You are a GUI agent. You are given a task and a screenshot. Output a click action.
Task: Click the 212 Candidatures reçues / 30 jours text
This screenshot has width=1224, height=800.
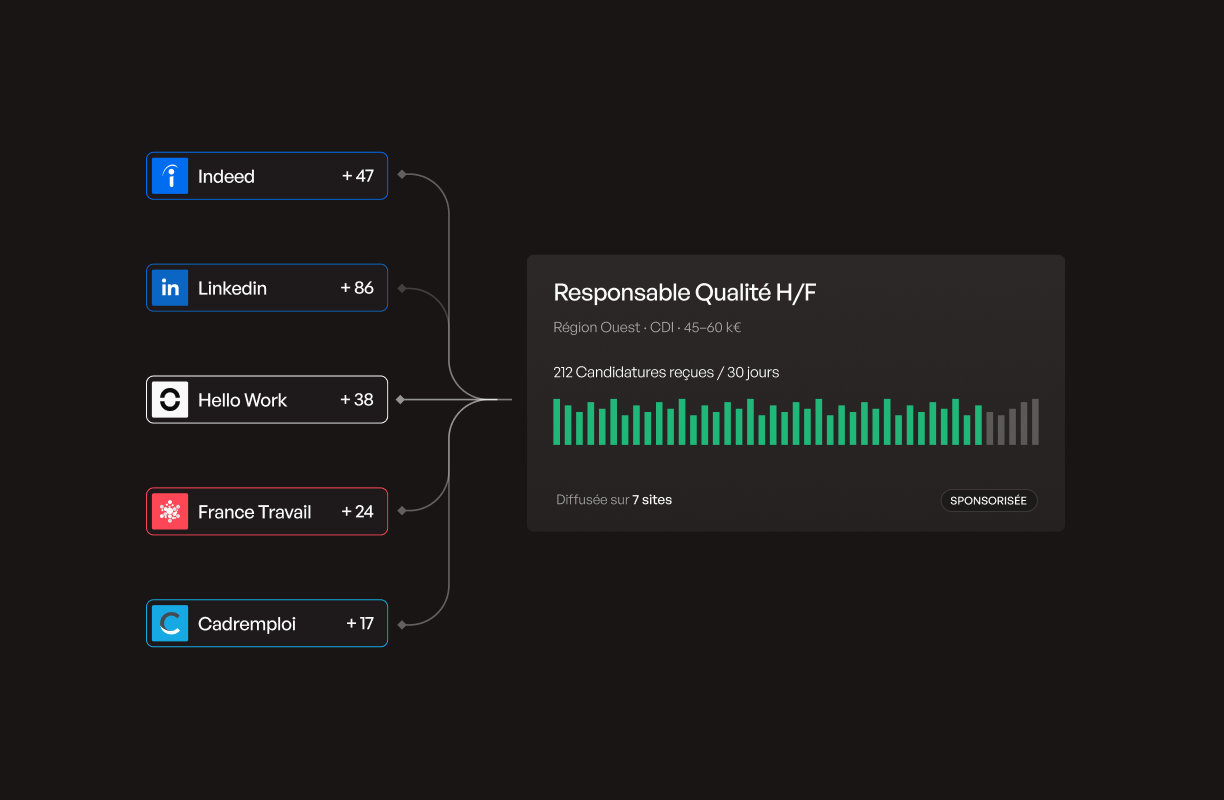[x=666, y=372]
